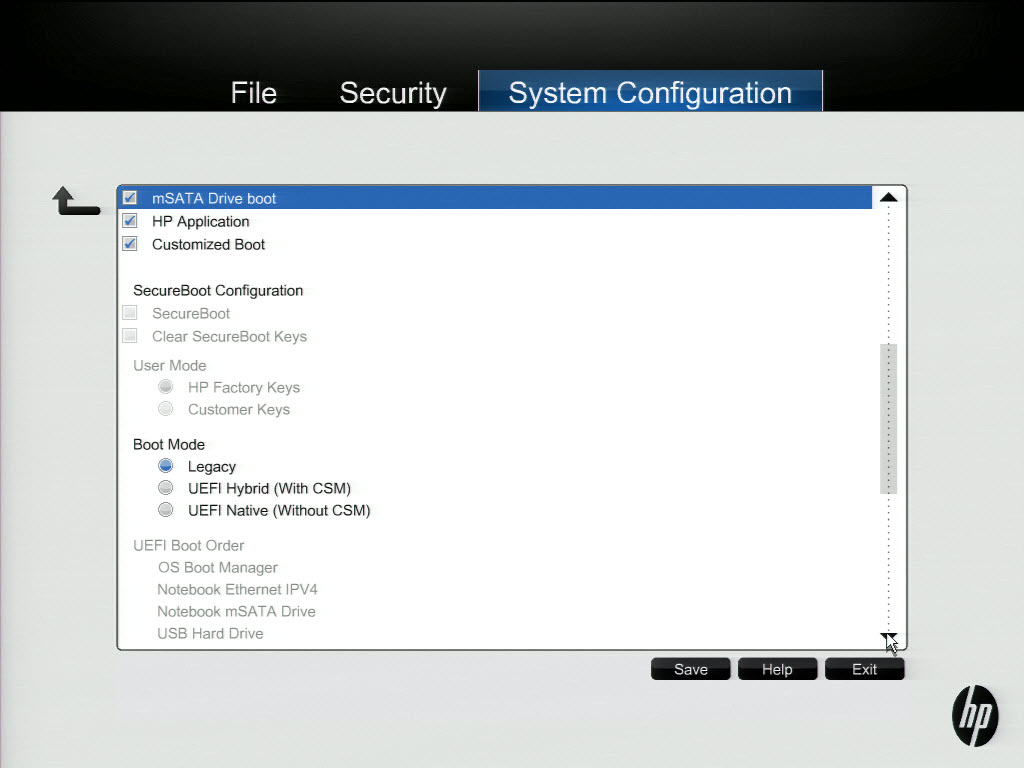Choose UEFI Hybrid (With CSM) mode

[x=166, y=488]
